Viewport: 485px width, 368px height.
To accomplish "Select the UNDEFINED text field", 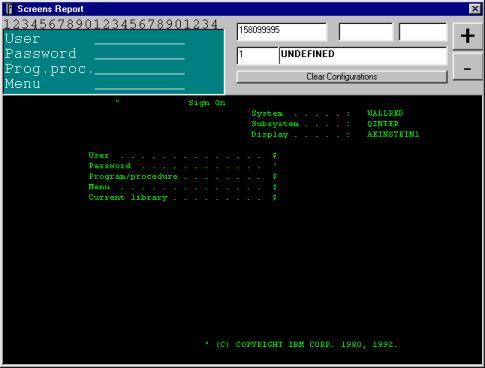I will click(363, 56).
